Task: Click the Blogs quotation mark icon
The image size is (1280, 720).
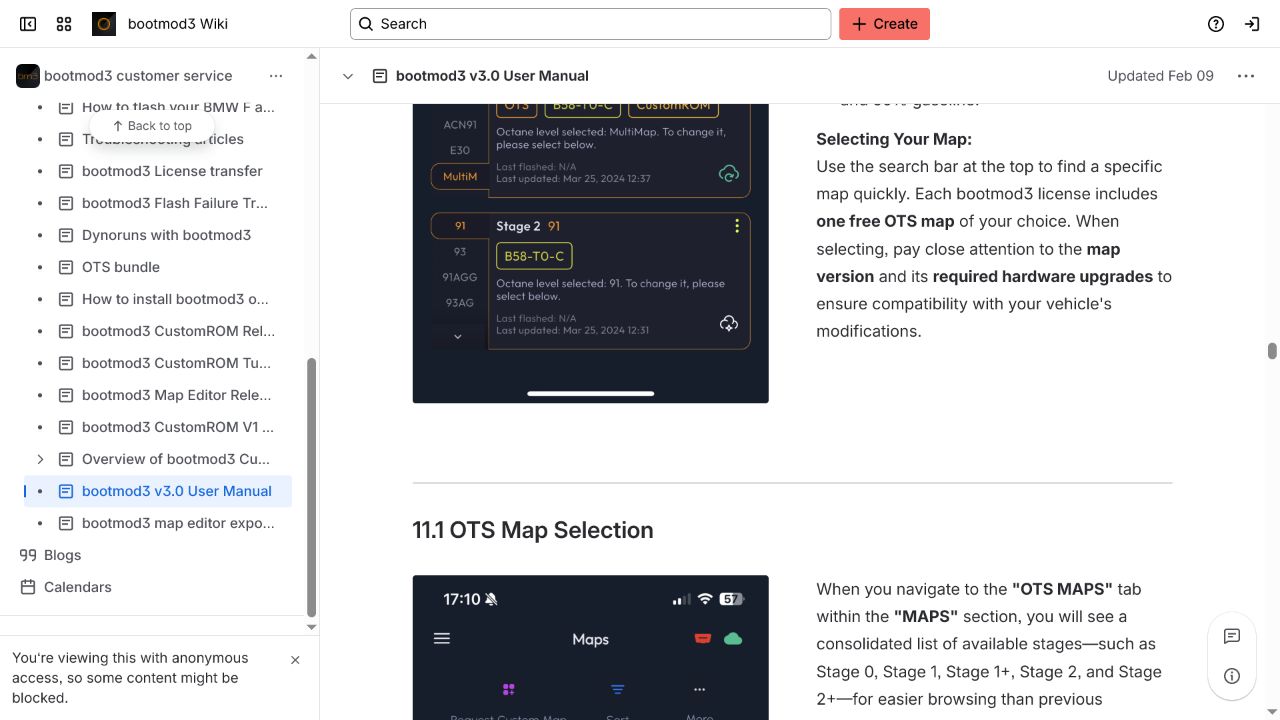Action: [28, 555]
